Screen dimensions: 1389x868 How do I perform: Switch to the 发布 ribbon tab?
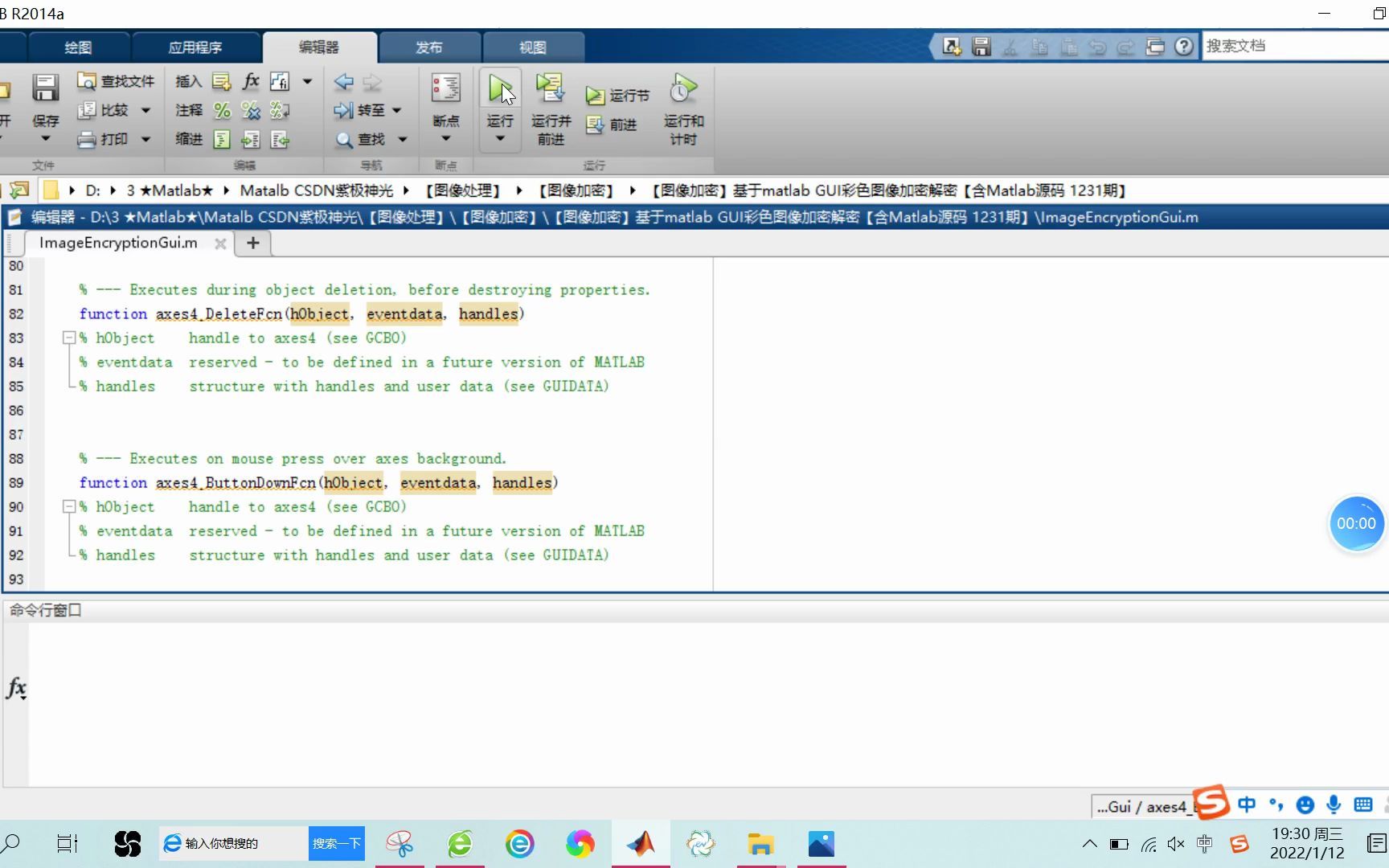(429, 47)
